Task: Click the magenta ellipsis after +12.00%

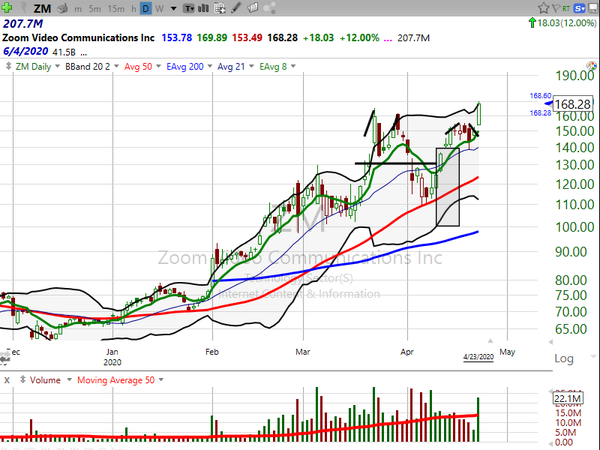Action: pyautogui.click(x=388, y=40)
